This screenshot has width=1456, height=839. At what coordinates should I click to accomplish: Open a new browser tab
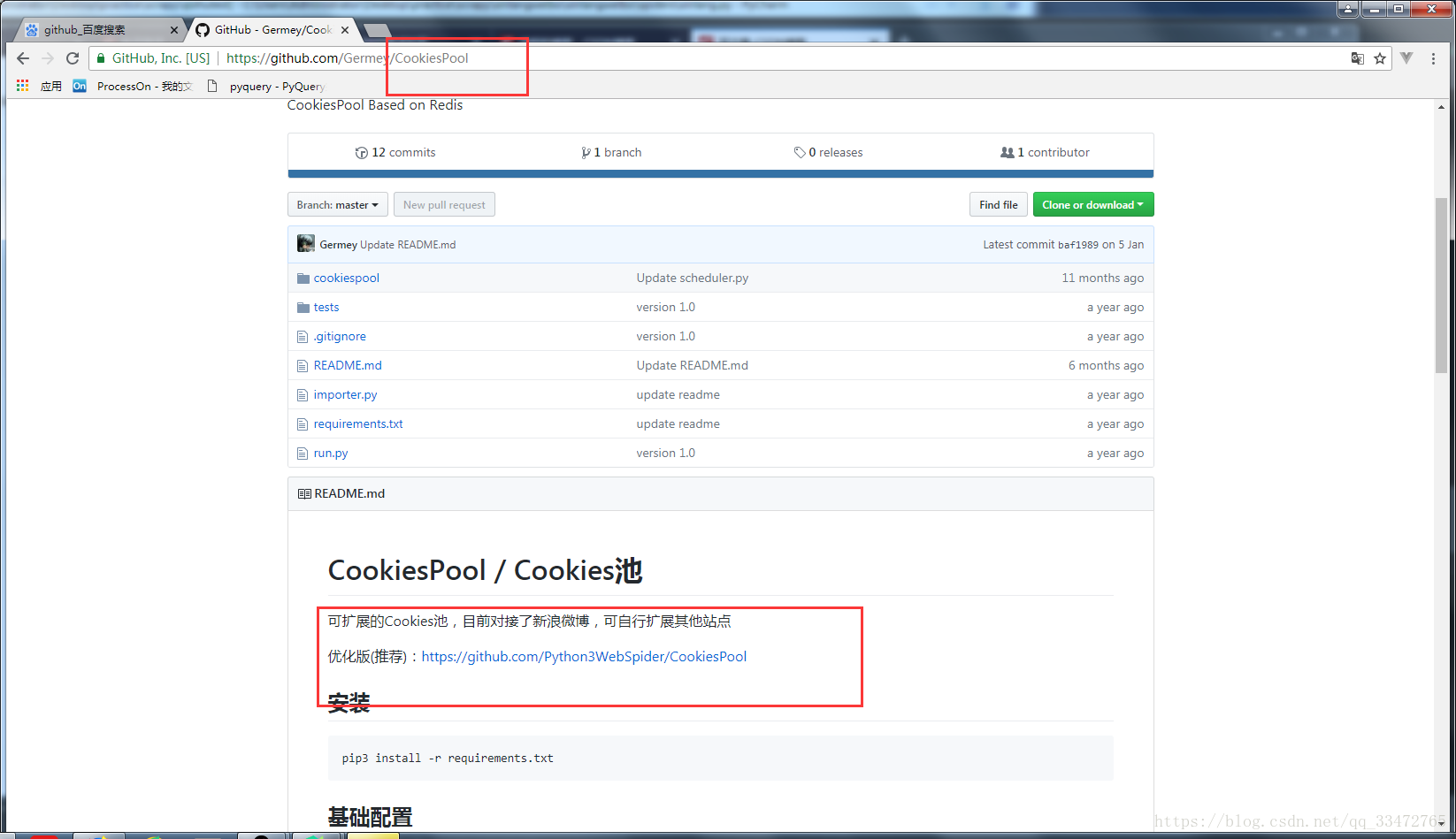(x=378, y=31)
